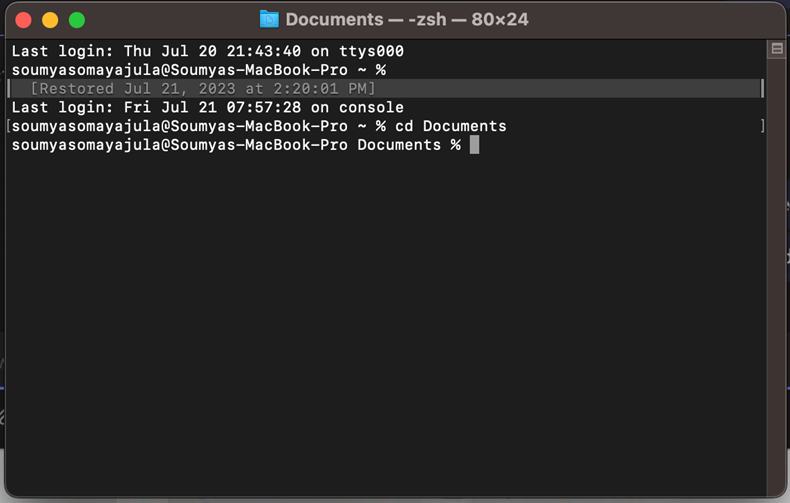Click the split pane icon above scrollbar
This screenshot has width=790, height=503.
pyautogui.click(x=777, y=49)
